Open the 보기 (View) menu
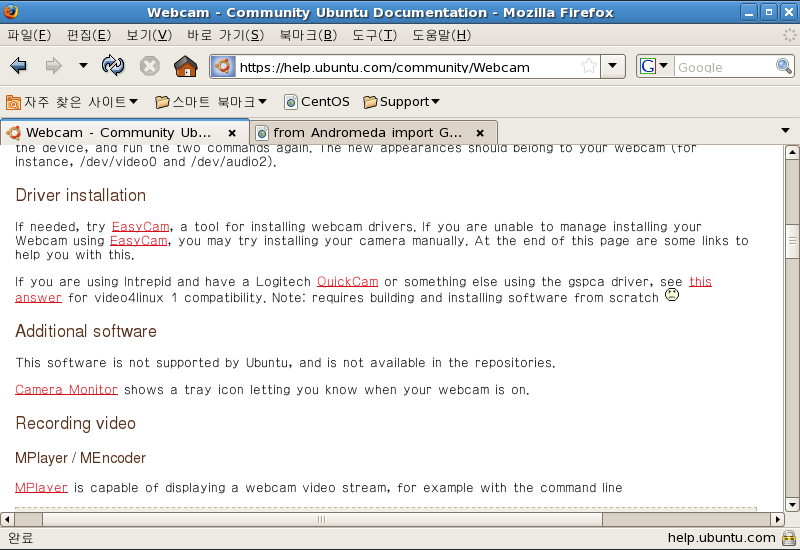 [x=149, y=35]
